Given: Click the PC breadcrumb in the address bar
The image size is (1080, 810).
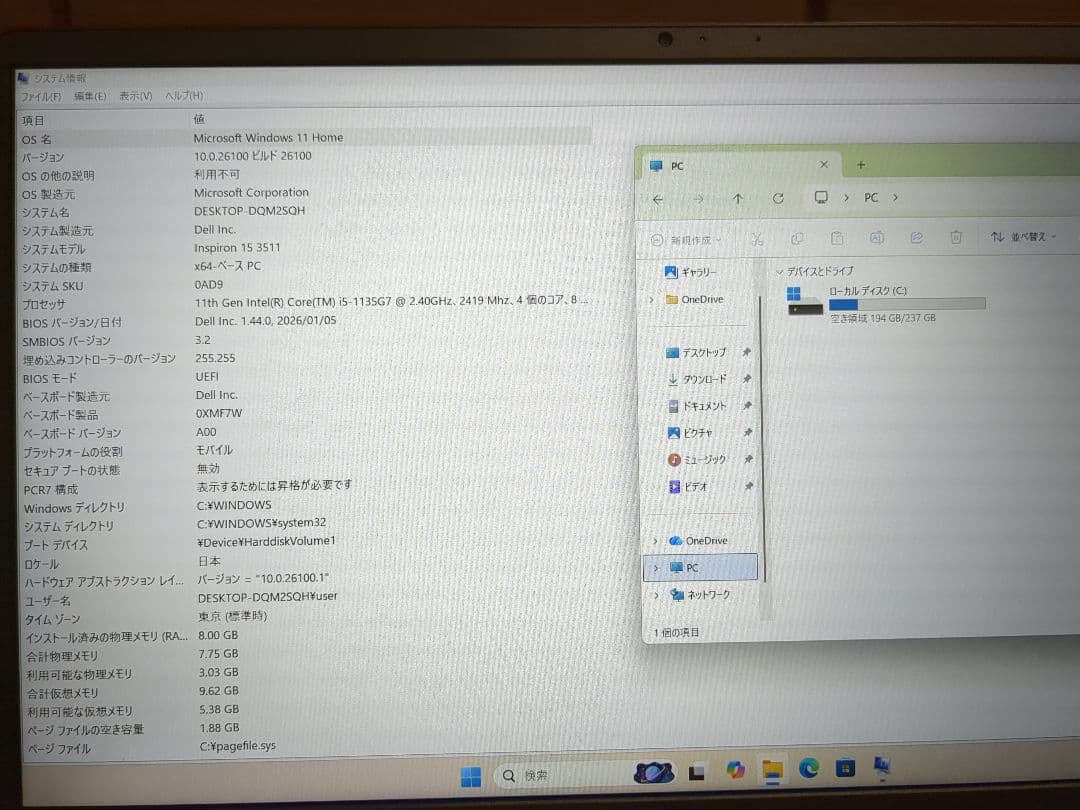Looking at the screenshot, I should [870, 198].
